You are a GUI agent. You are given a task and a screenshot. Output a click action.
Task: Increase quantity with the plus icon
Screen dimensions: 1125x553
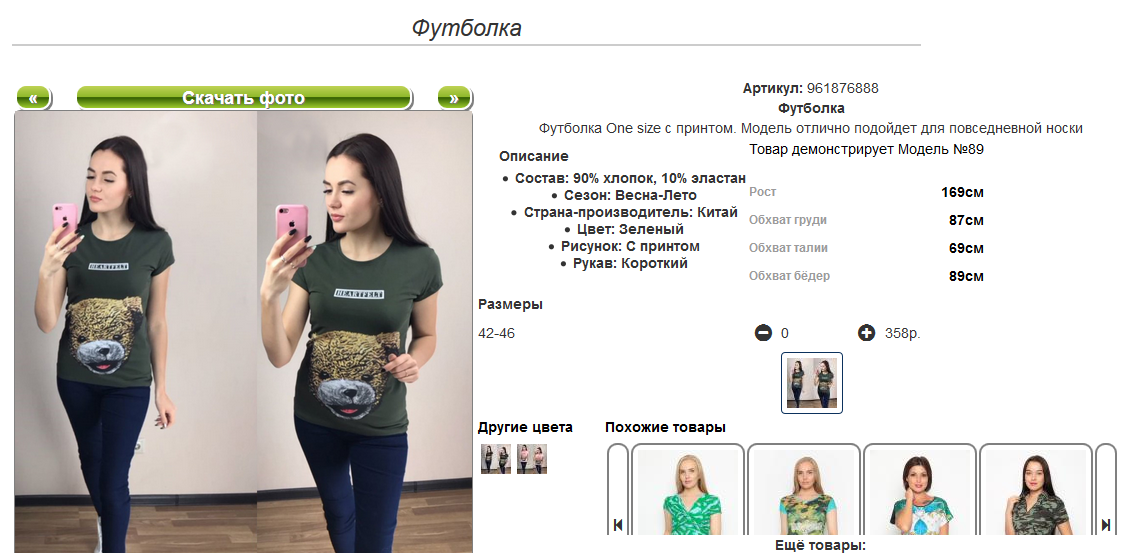point(867,333)
